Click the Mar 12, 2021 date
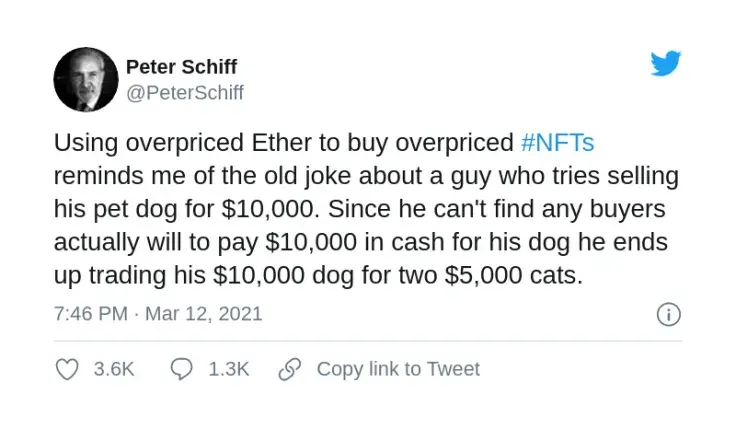The width and height of the screenshot is (736, 429). [204, 314]
